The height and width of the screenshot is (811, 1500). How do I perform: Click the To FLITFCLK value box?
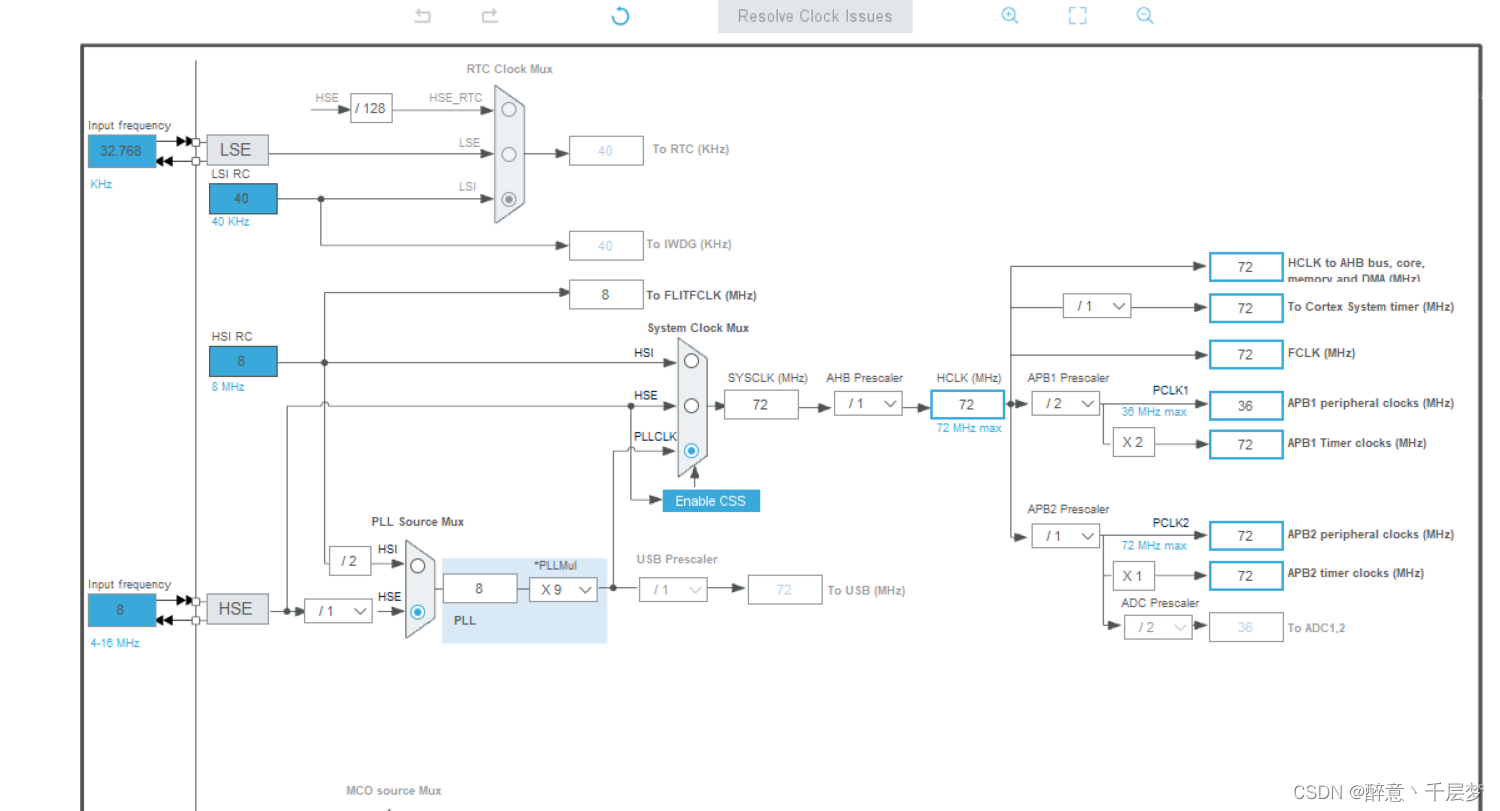606,294
